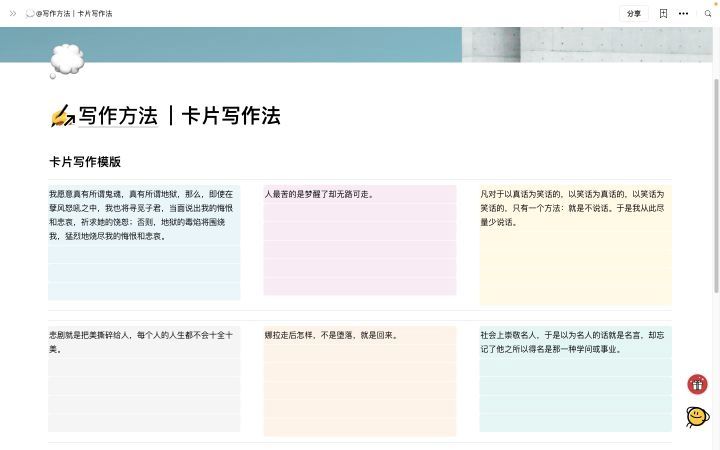
Task: Click the 分享 share button
Action: (634, 14)
